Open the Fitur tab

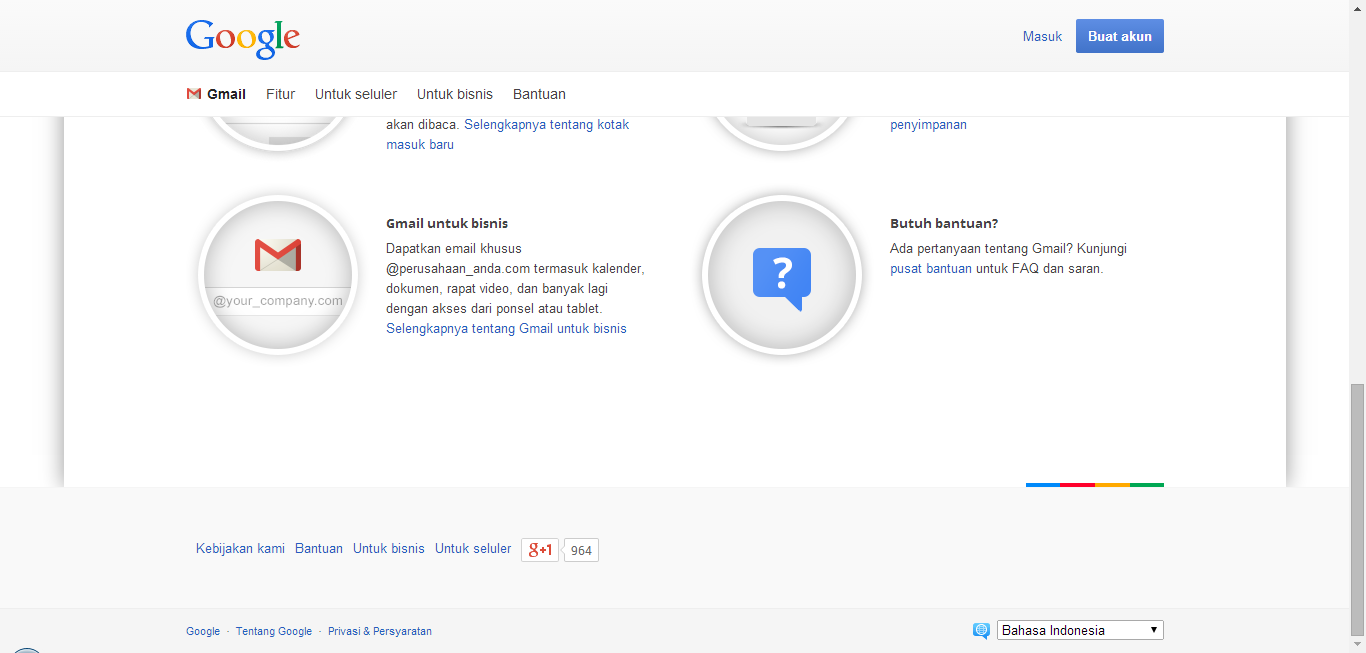280,94
